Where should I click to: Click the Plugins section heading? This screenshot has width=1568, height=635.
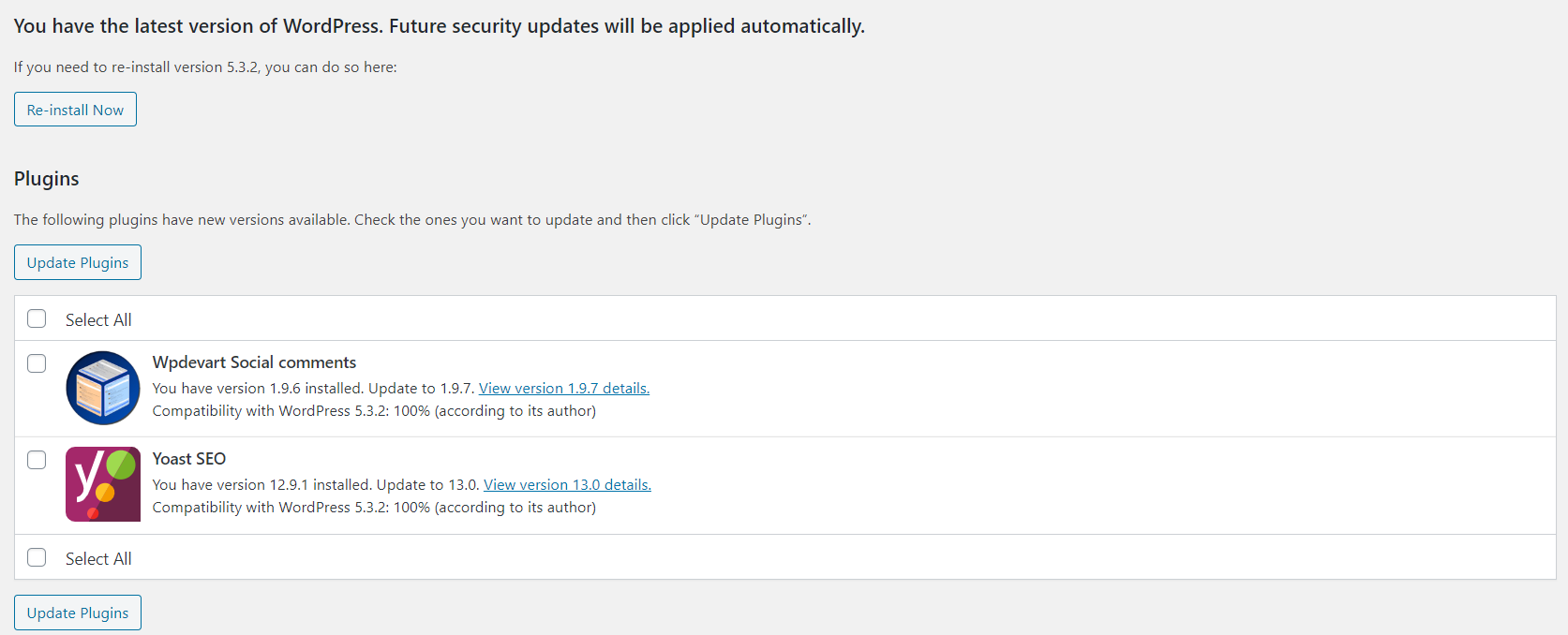click(47, 179)
